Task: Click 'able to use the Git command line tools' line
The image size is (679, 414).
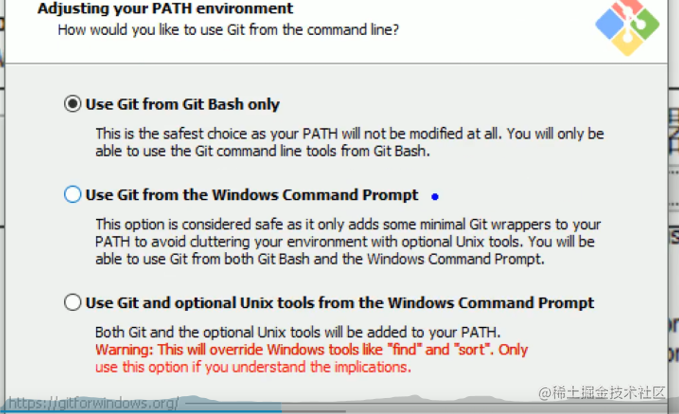Action: tap(261, 151)
